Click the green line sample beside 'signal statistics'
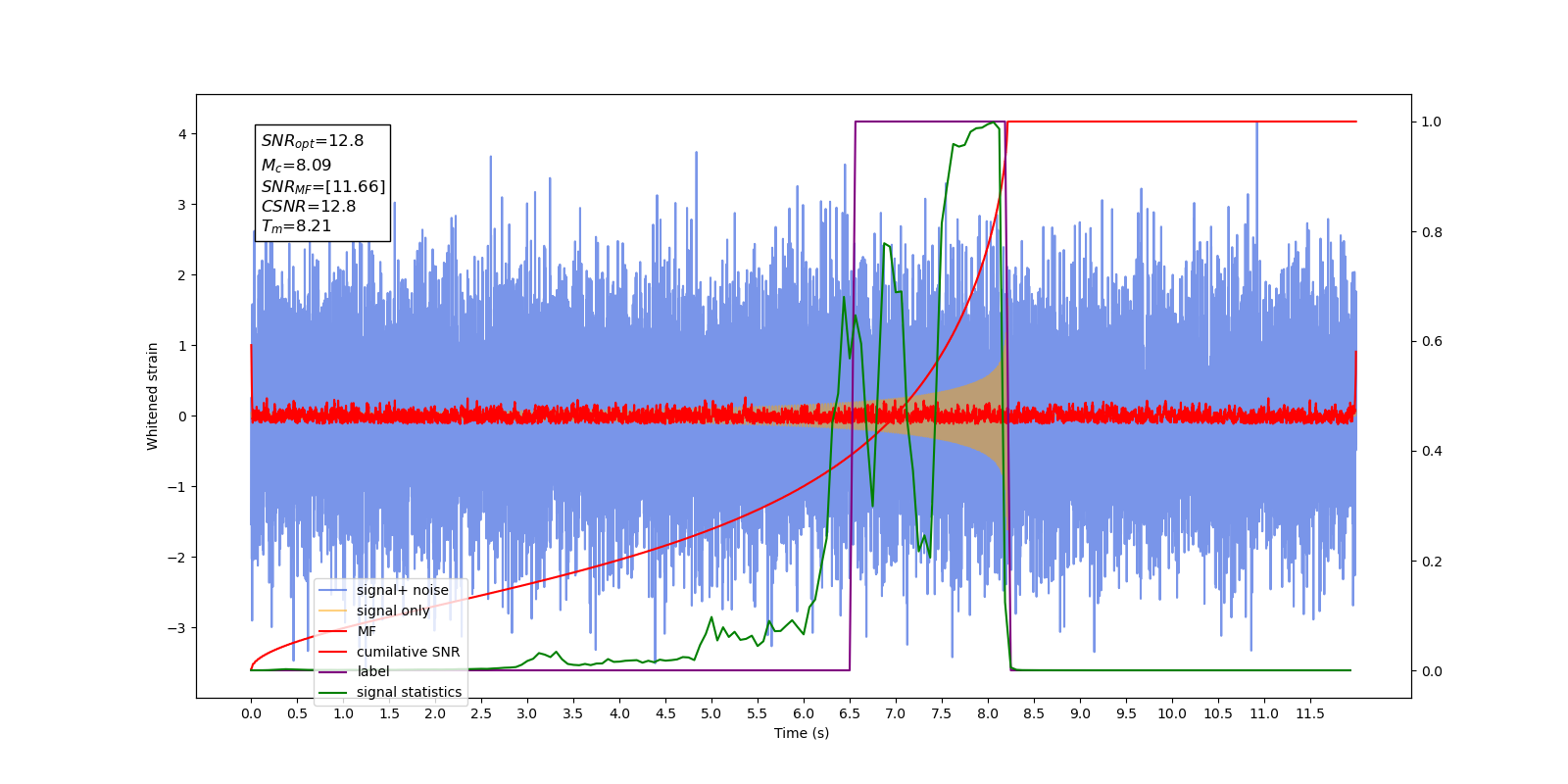Viewport: 1568px width, 784px height. click(333, 692)
